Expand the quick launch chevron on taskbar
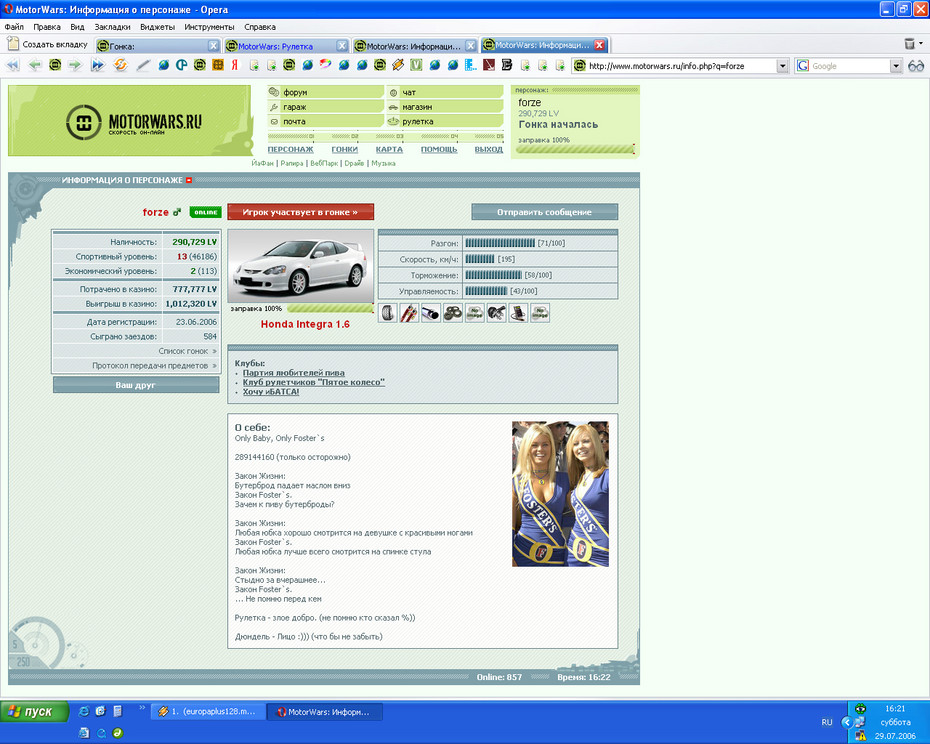Screen dimensions: 930x744 pos(142,707)
